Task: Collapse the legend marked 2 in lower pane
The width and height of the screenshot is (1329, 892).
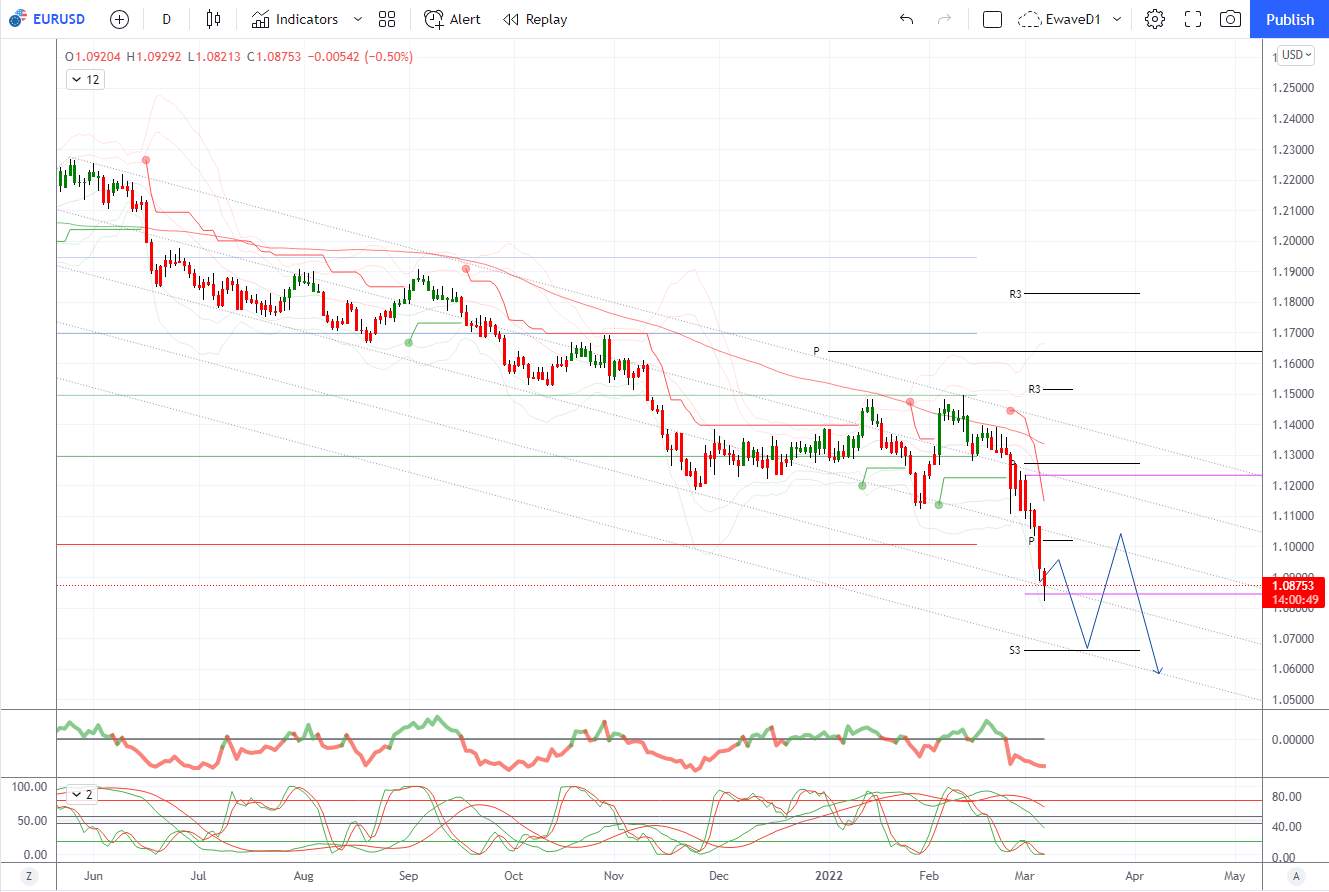Action: click(x=82, y=795)
